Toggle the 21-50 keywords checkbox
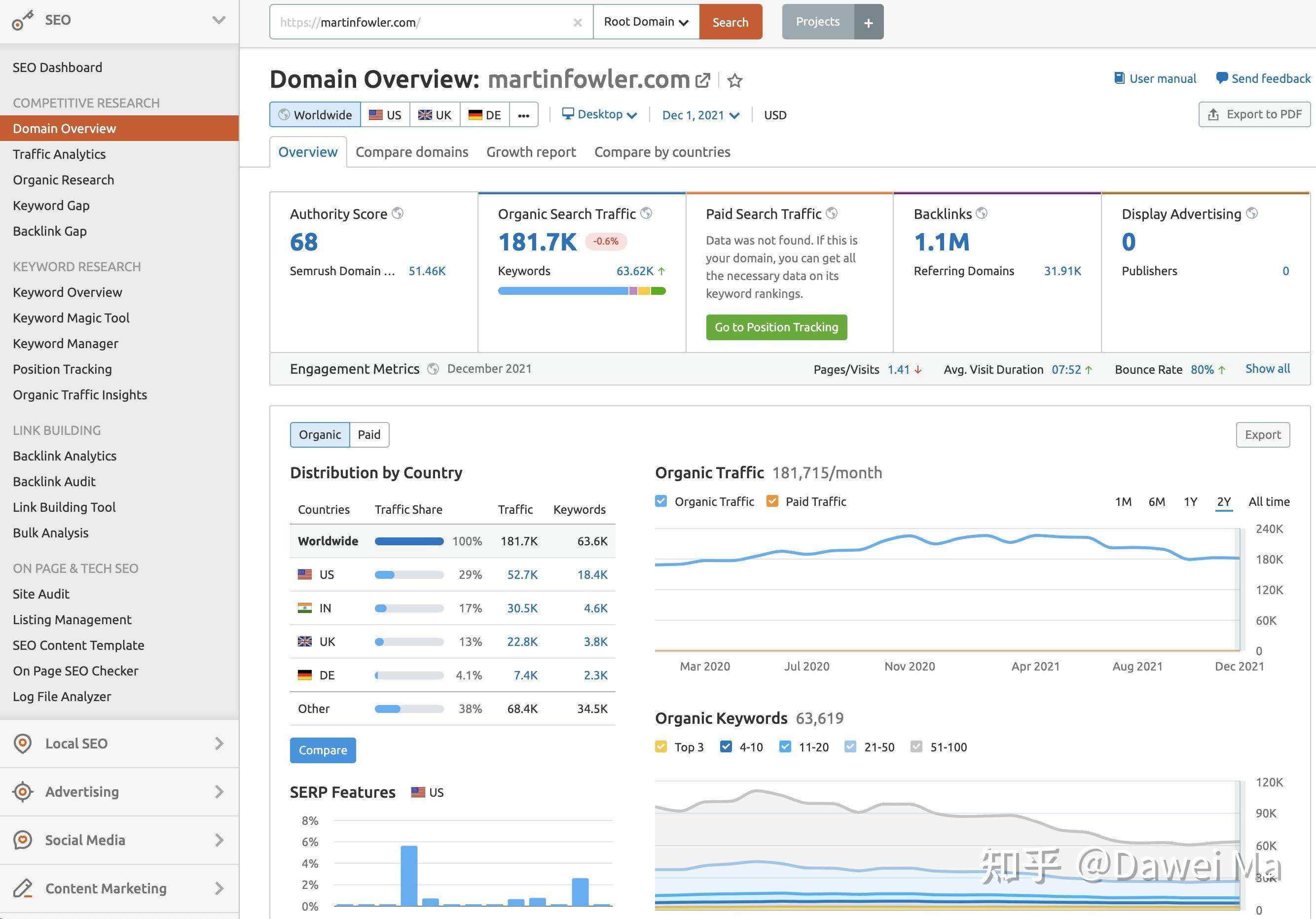The image size is (1316, 919). tap(850, 746)
